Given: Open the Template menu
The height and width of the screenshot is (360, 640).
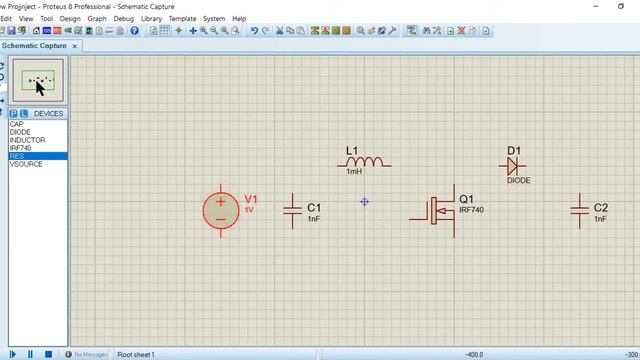Looking at the screenshot, I should [x=182, y=18].
